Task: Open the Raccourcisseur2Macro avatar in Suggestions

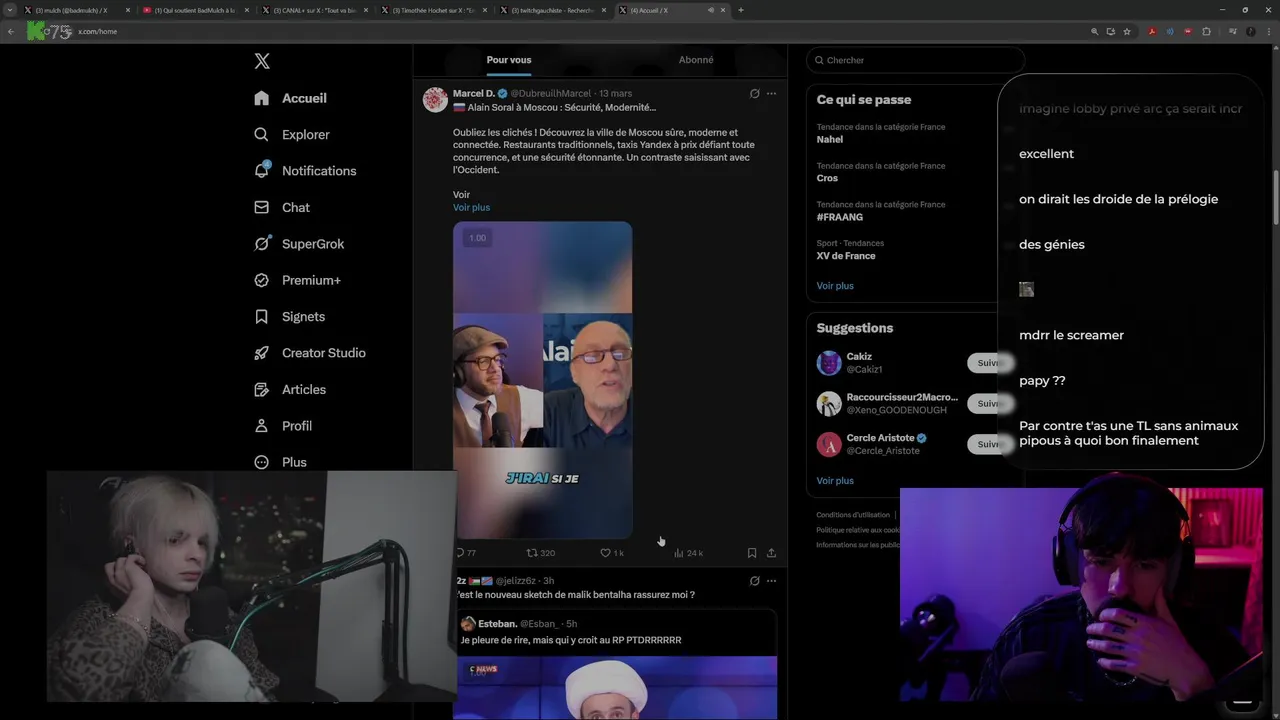Action: click(829, 403)
